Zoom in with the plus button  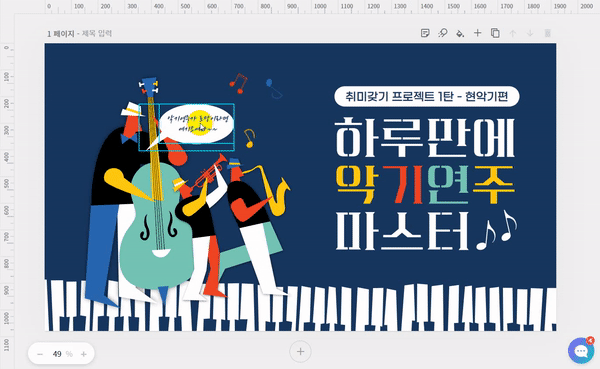83,354
